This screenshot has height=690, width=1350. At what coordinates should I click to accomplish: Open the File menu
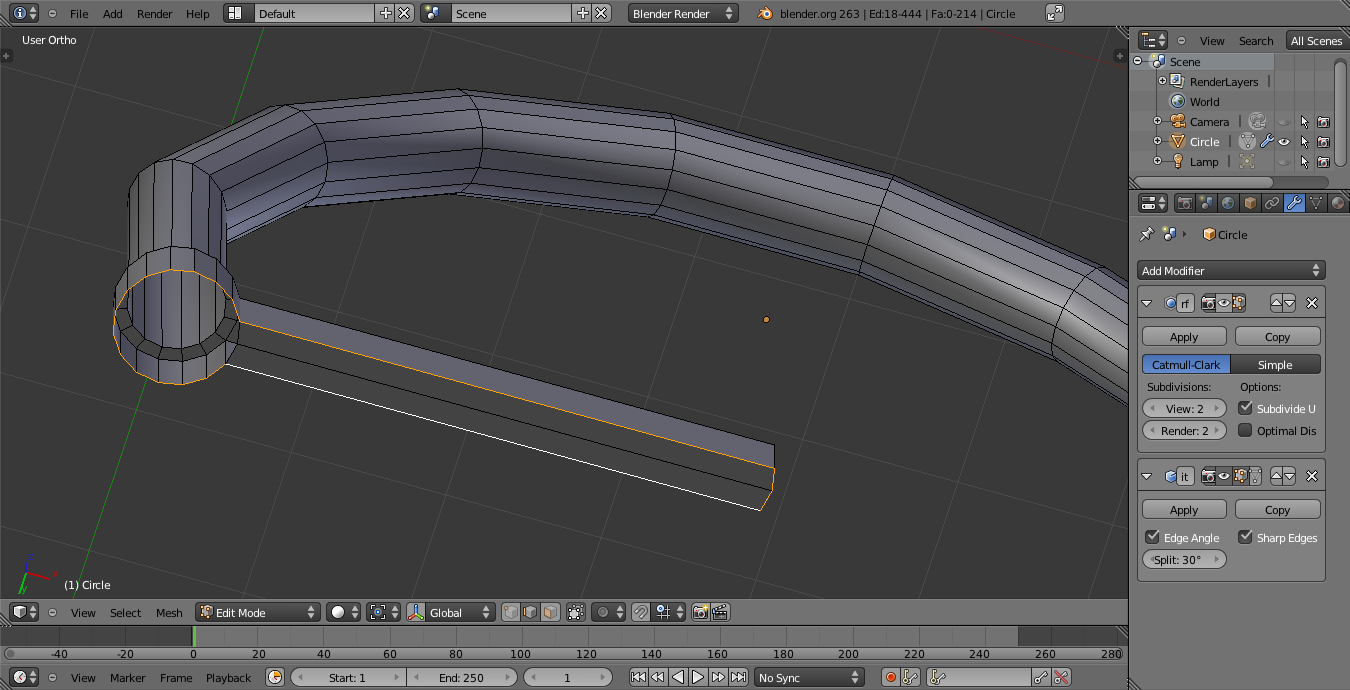pos(79,14)
